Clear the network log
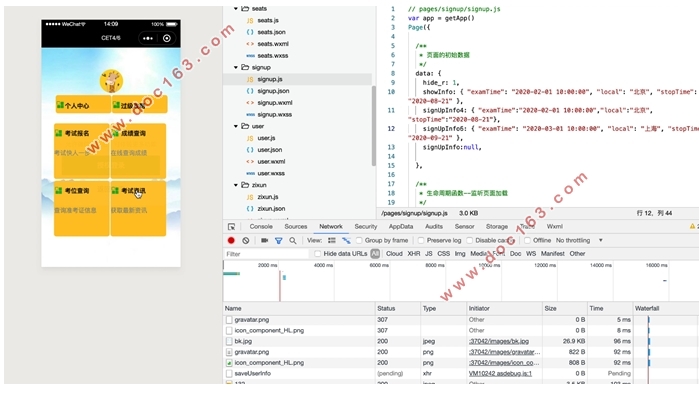The height and width of the screenshot is (397, 699). (246, 240)
